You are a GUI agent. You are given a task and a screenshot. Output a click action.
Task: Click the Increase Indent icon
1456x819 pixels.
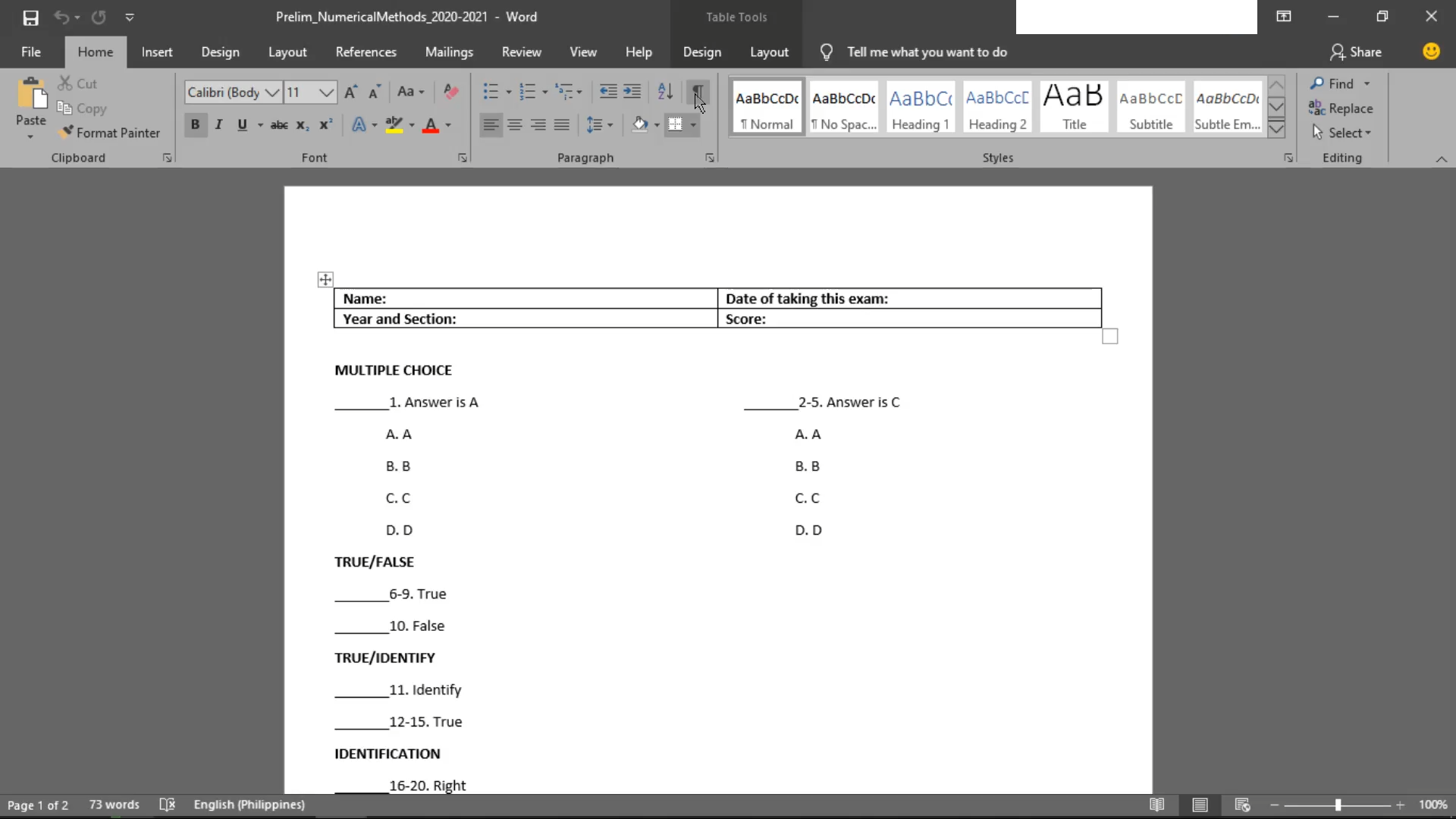click(632, 92)
